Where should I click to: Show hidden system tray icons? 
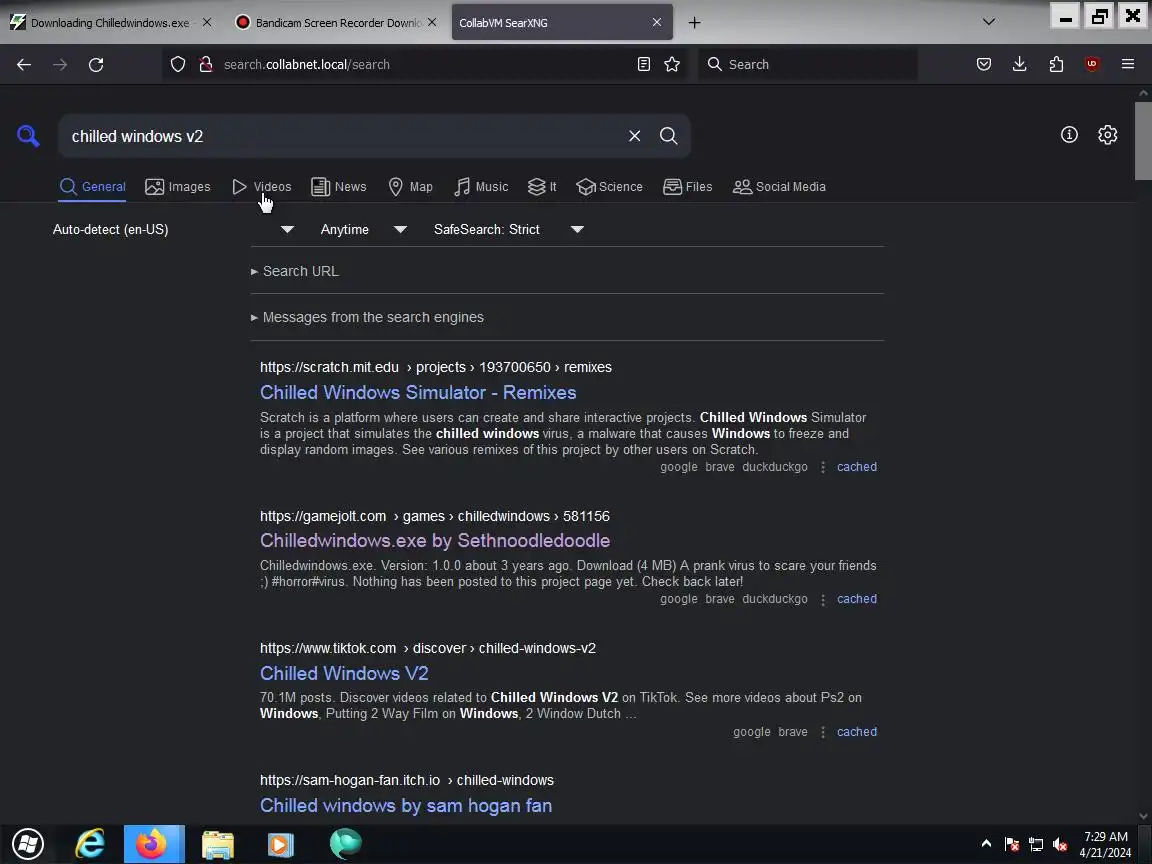[x=986, y=843]
